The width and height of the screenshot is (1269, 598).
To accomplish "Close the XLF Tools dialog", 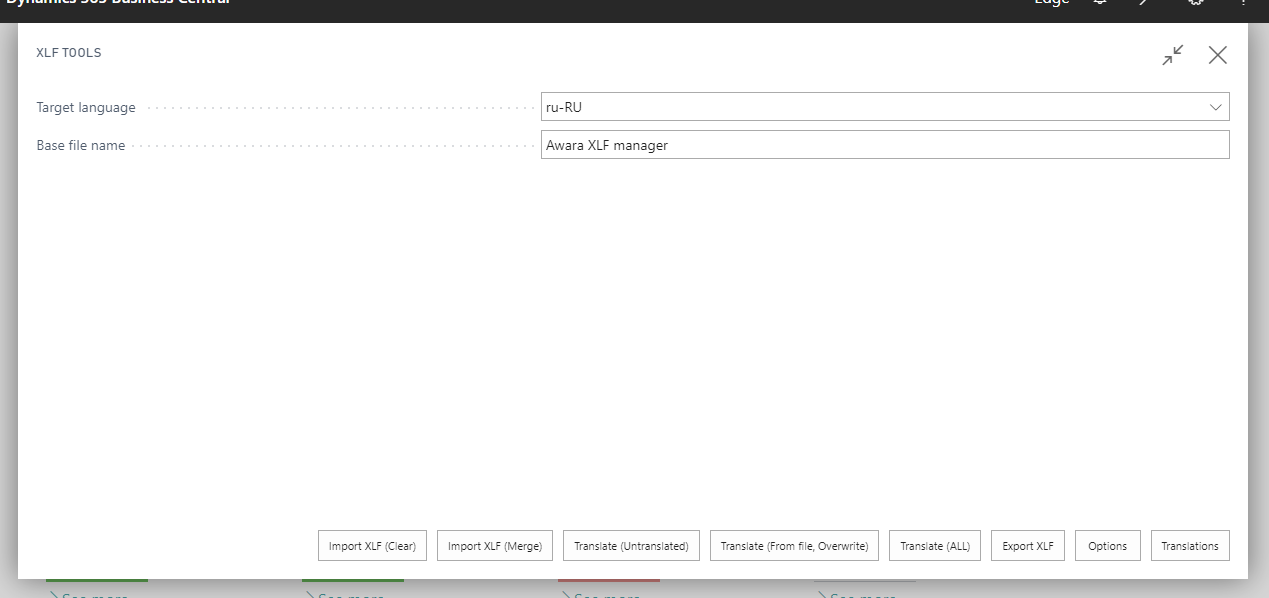I will tap(1217, 55).
